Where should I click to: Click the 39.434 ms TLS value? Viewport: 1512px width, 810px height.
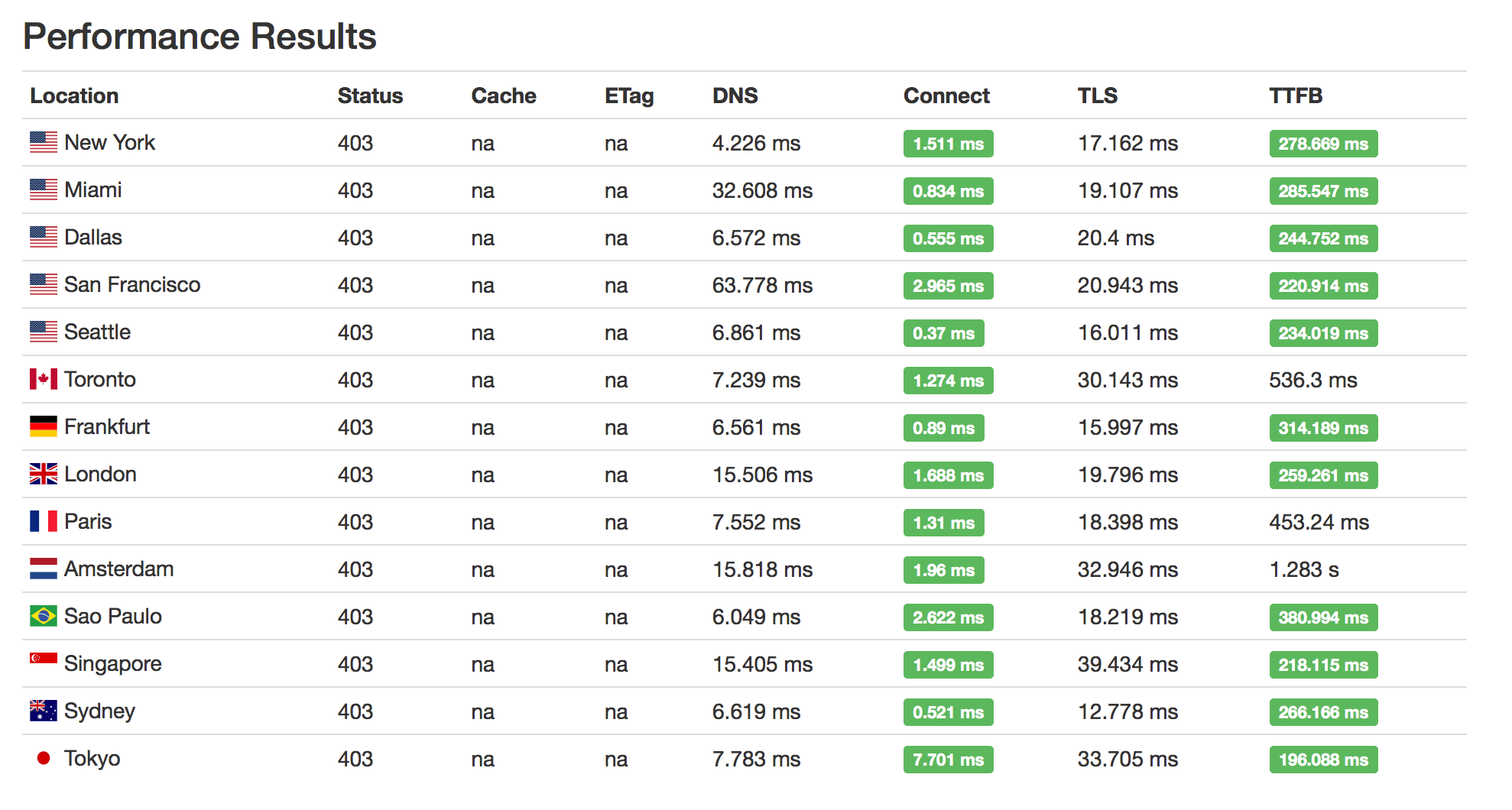click(x=1128, y=664)
